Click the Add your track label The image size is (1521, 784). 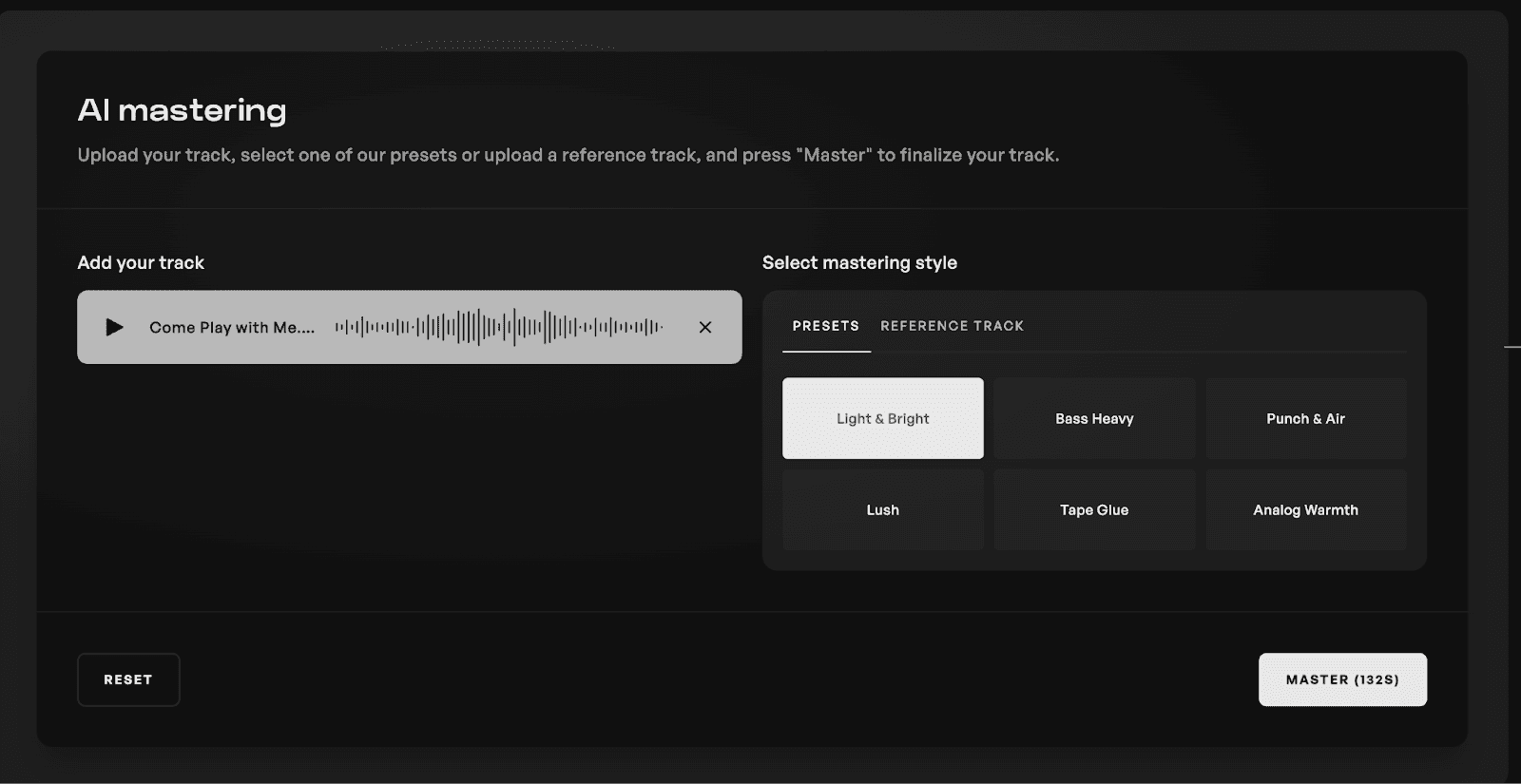(x=141, y=262)
